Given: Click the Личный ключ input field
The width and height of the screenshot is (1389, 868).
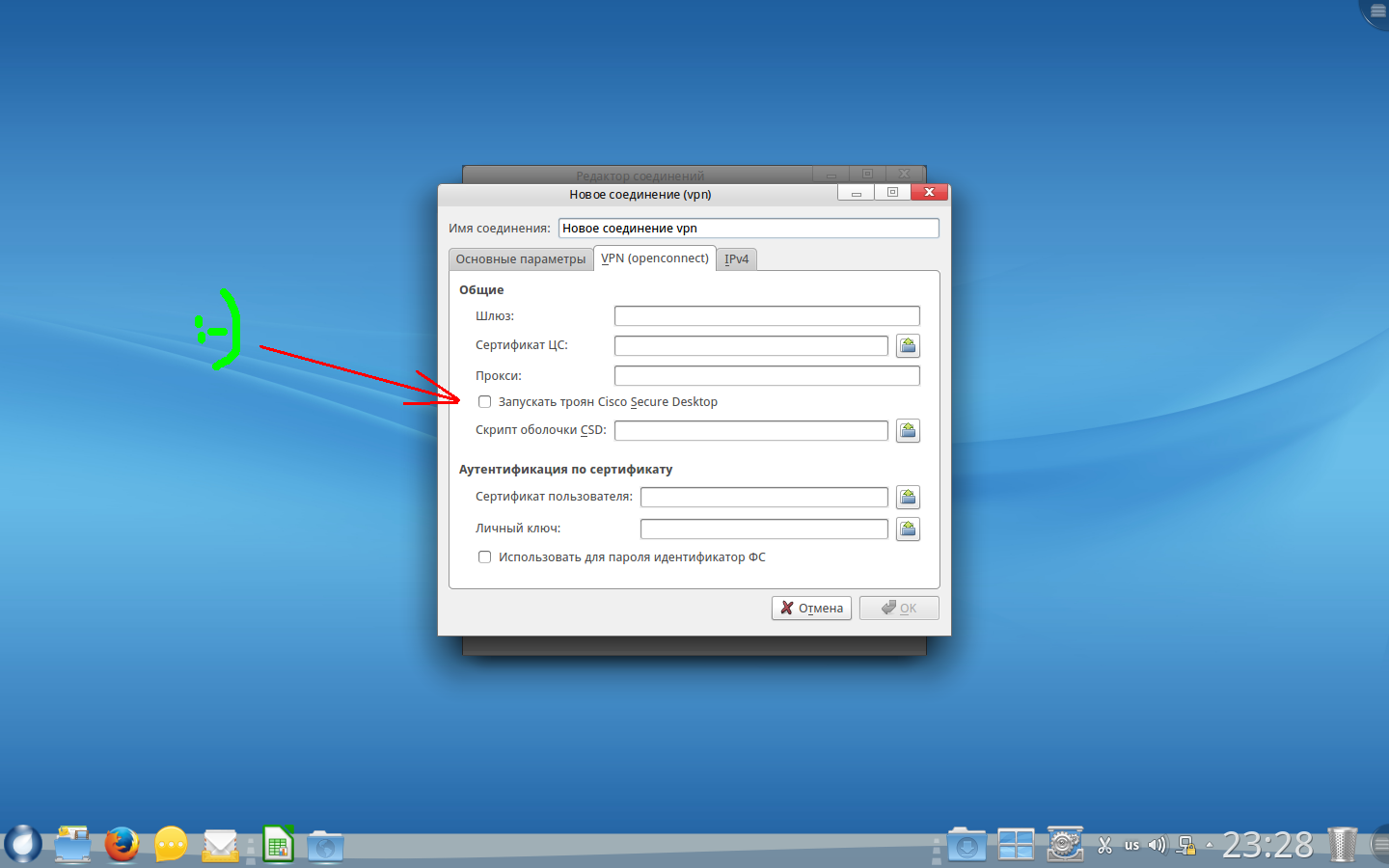Looking at the screenshot, I should [764, 529].
